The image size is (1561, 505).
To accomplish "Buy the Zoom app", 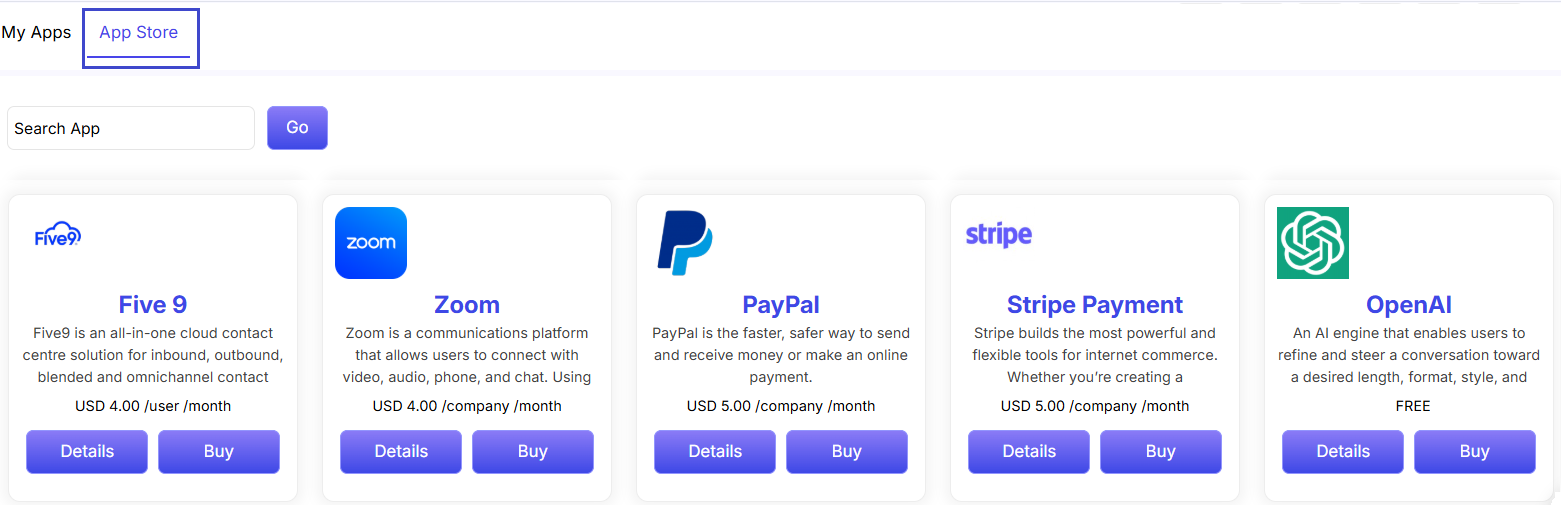I will click(533, 452).
